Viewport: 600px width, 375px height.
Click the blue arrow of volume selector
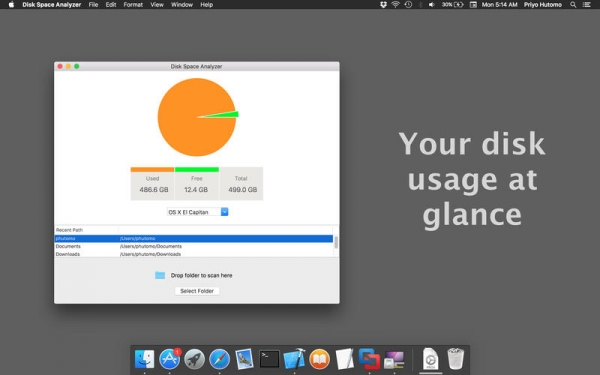click(225, 212)
